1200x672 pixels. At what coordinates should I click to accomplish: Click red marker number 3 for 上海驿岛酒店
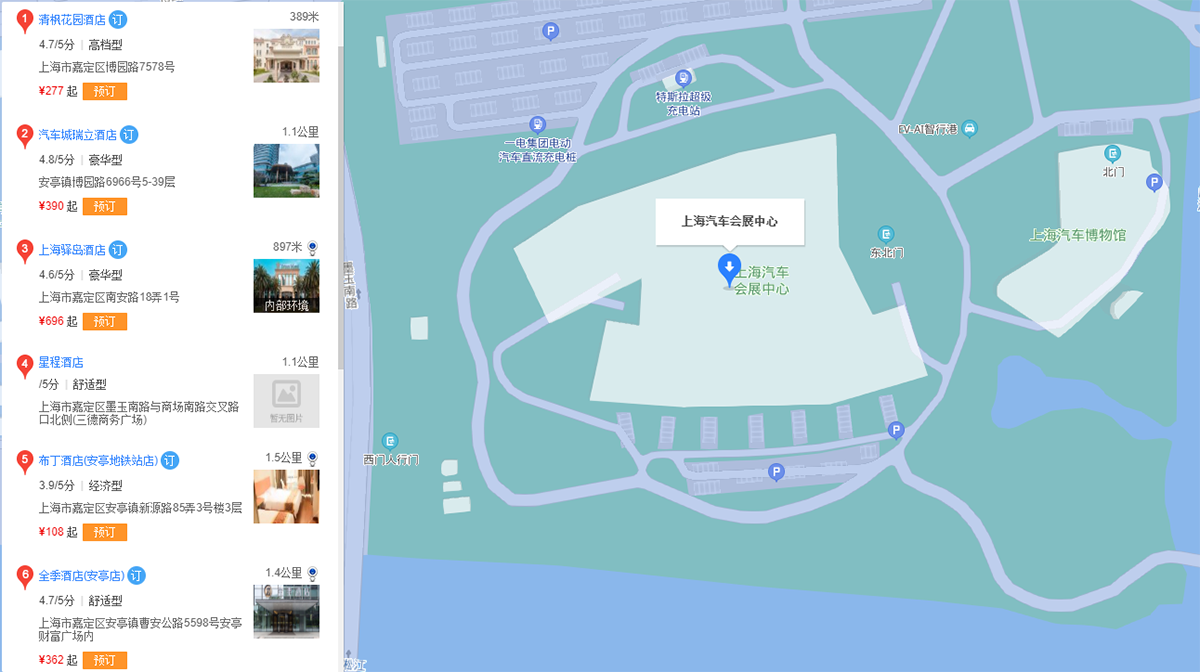tap(24, 250)
